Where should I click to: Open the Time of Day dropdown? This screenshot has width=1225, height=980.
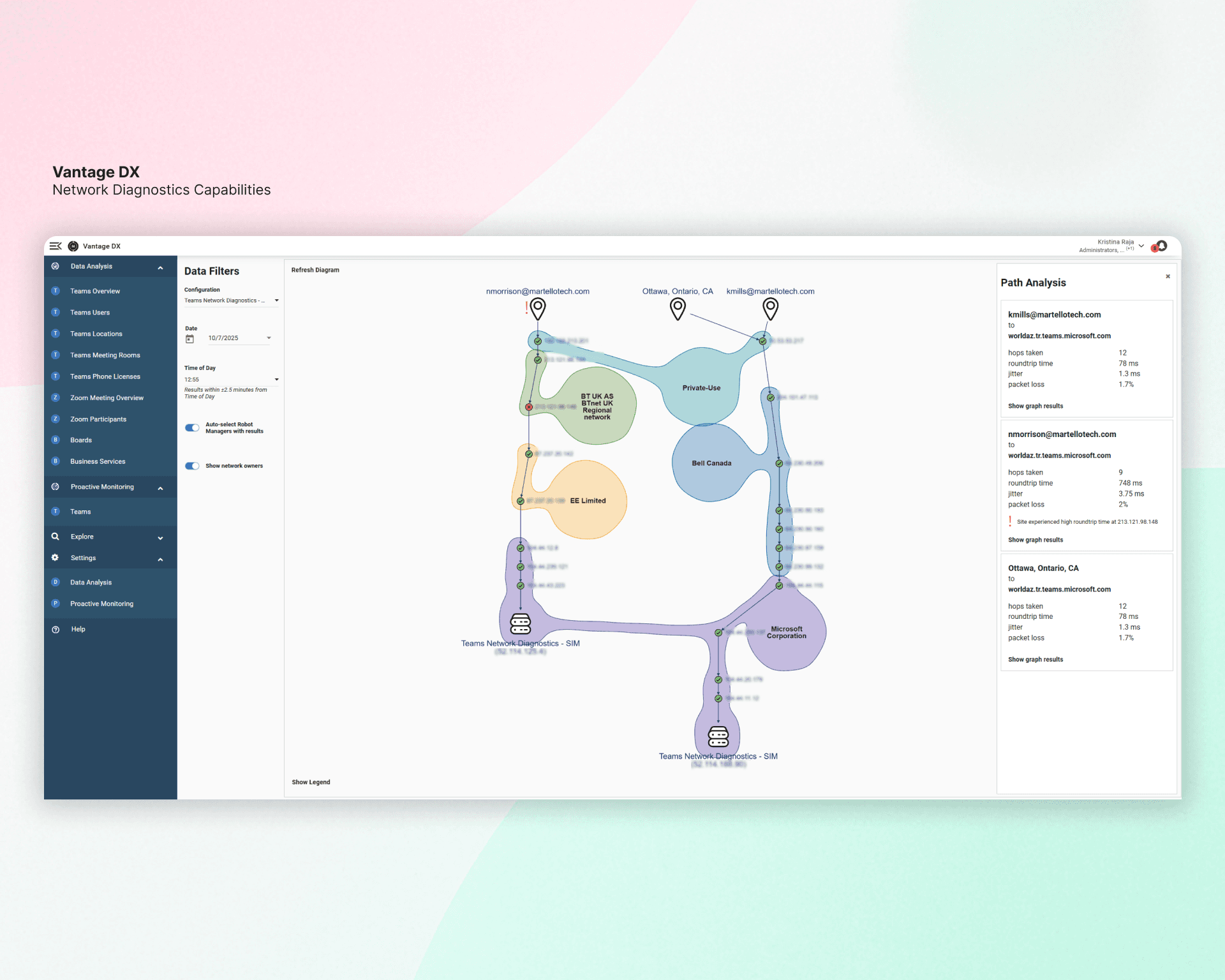[x=232, y=380]
